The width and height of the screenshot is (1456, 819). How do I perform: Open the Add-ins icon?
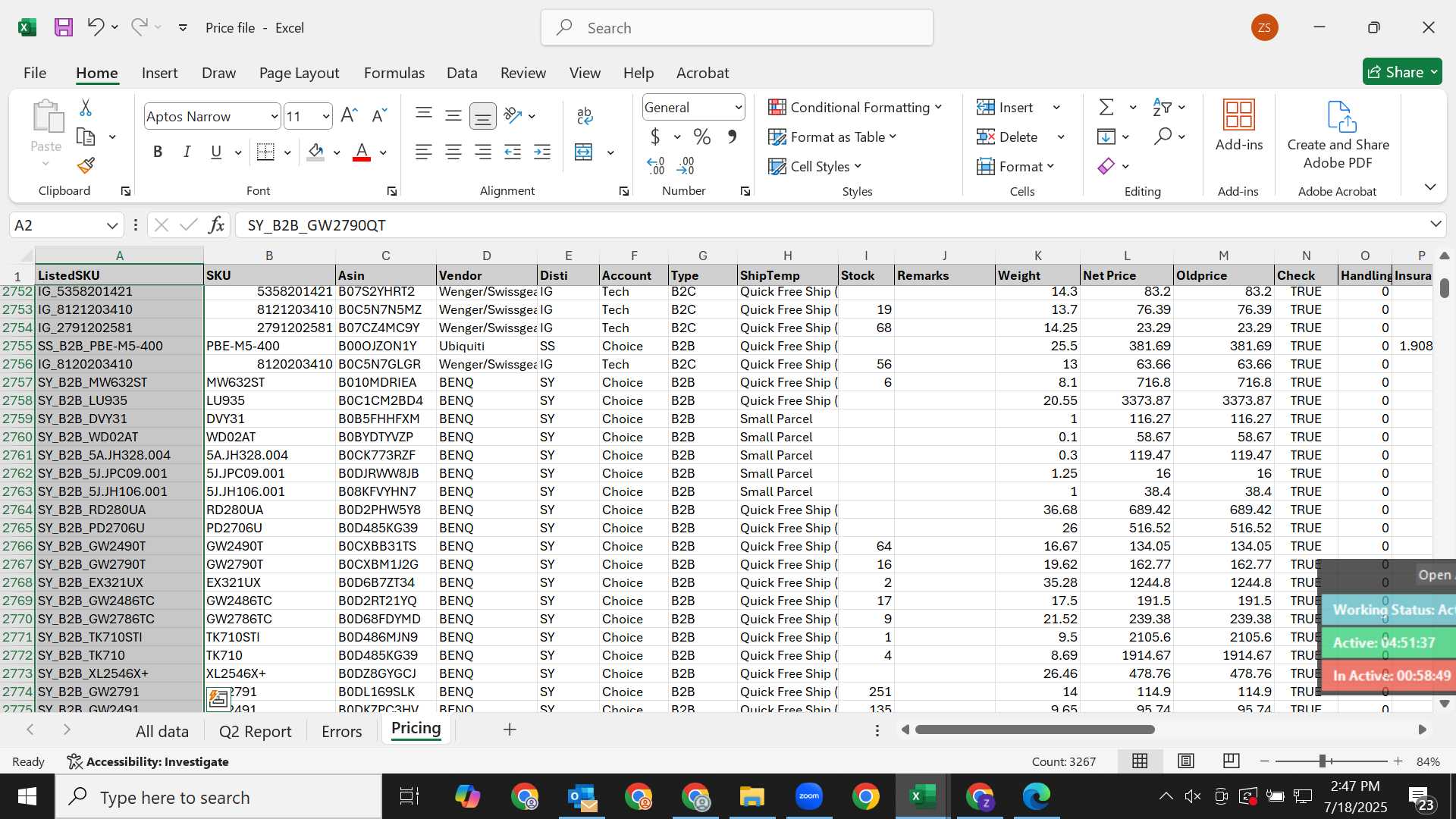(x=1239, y=125)
